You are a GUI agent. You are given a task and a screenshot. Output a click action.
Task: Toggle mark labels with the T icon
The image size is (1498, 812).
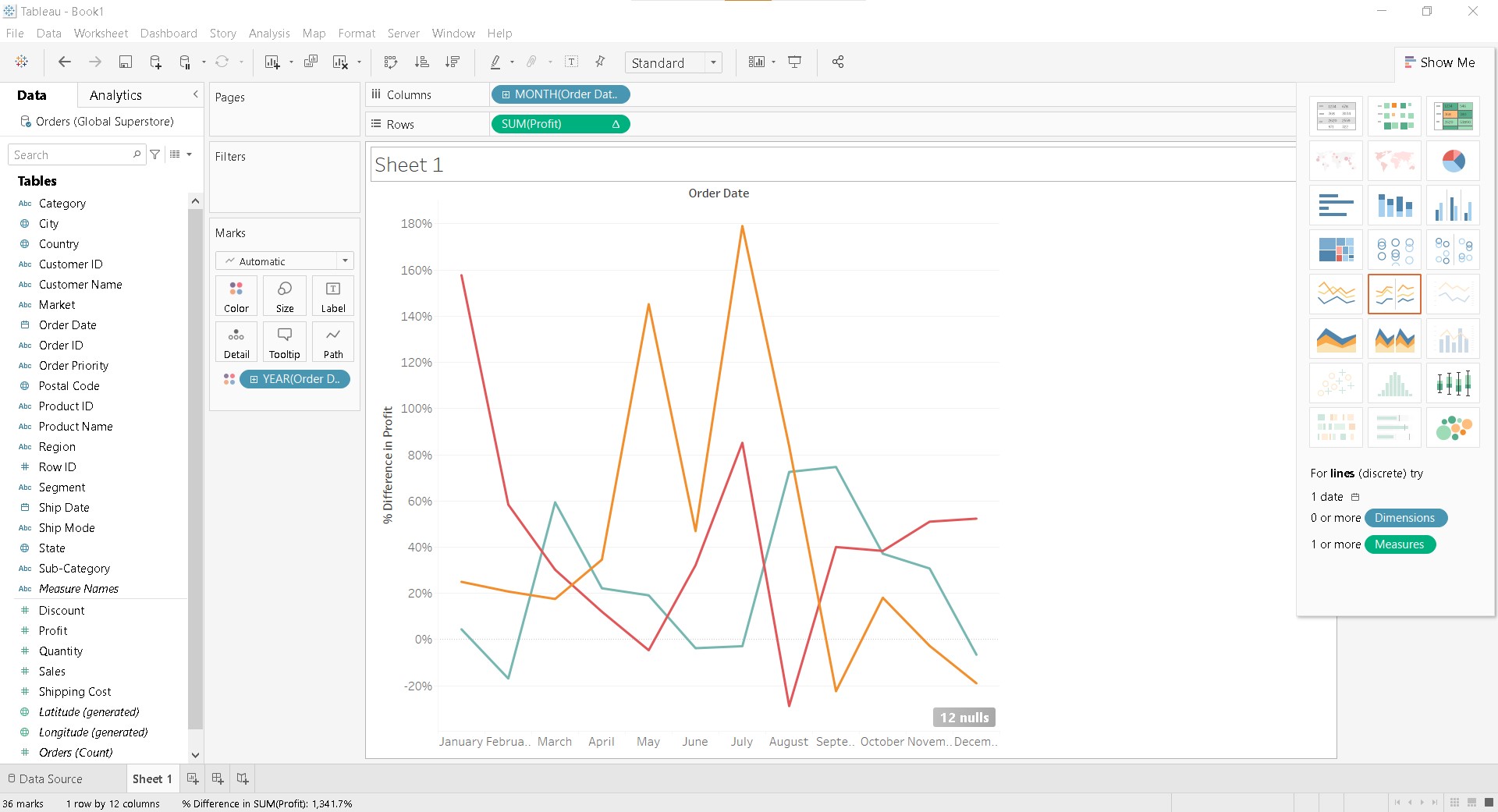click(571, 62)
